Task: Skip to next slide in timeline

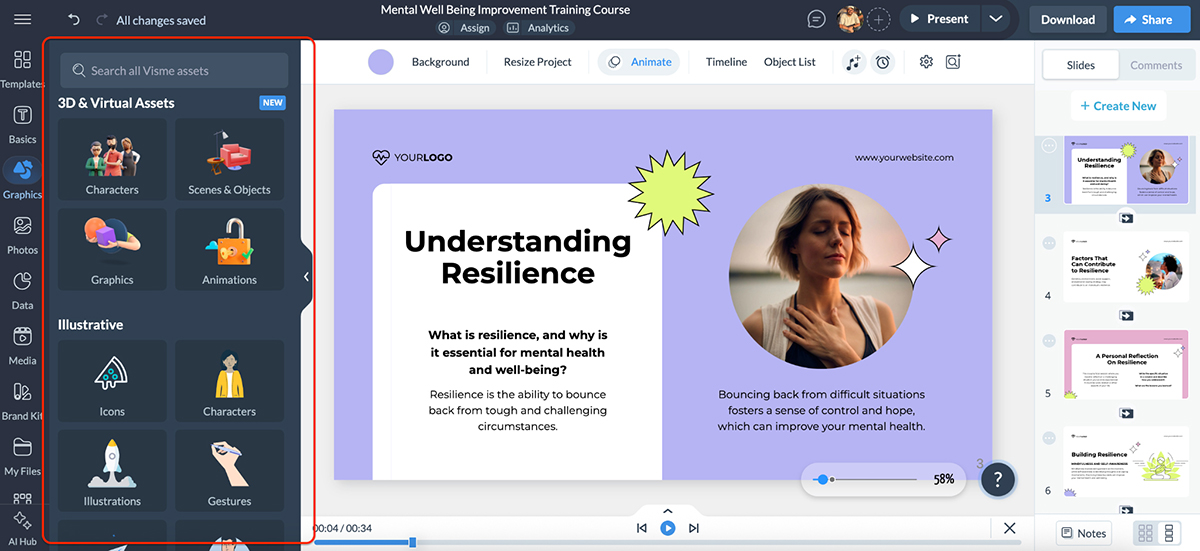Action: point(694,528)
